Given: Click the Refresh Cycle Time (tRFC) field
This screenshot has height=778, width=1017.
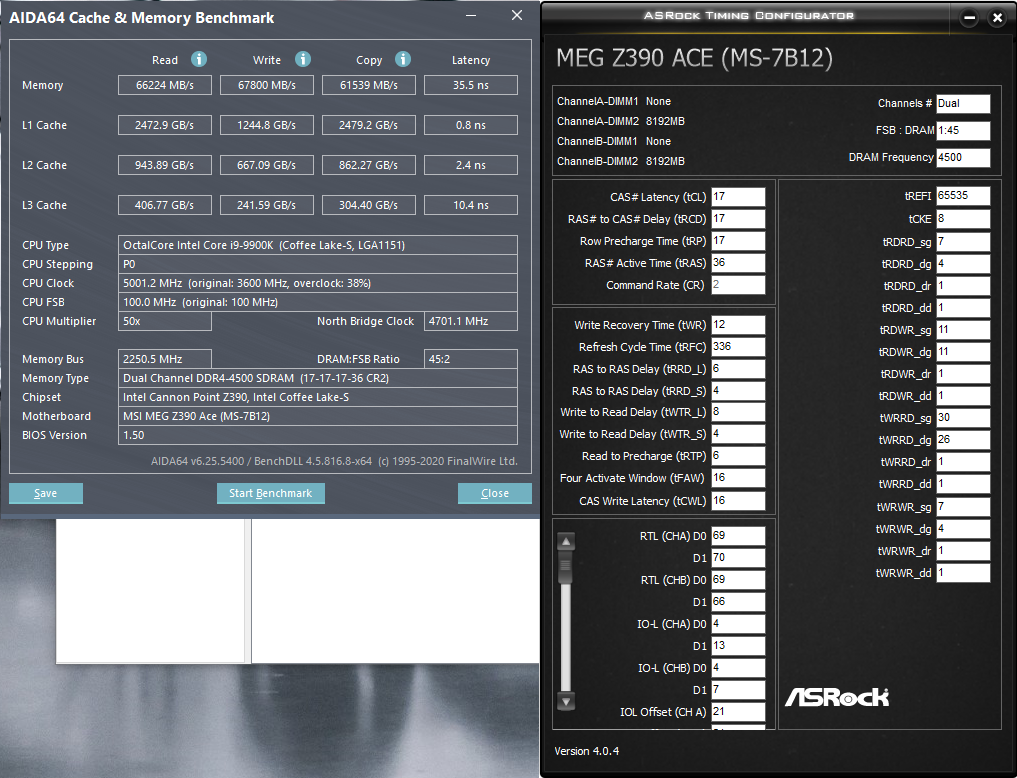Looking at the screenshot, I should pyautogui.click(x=738, y=347).
